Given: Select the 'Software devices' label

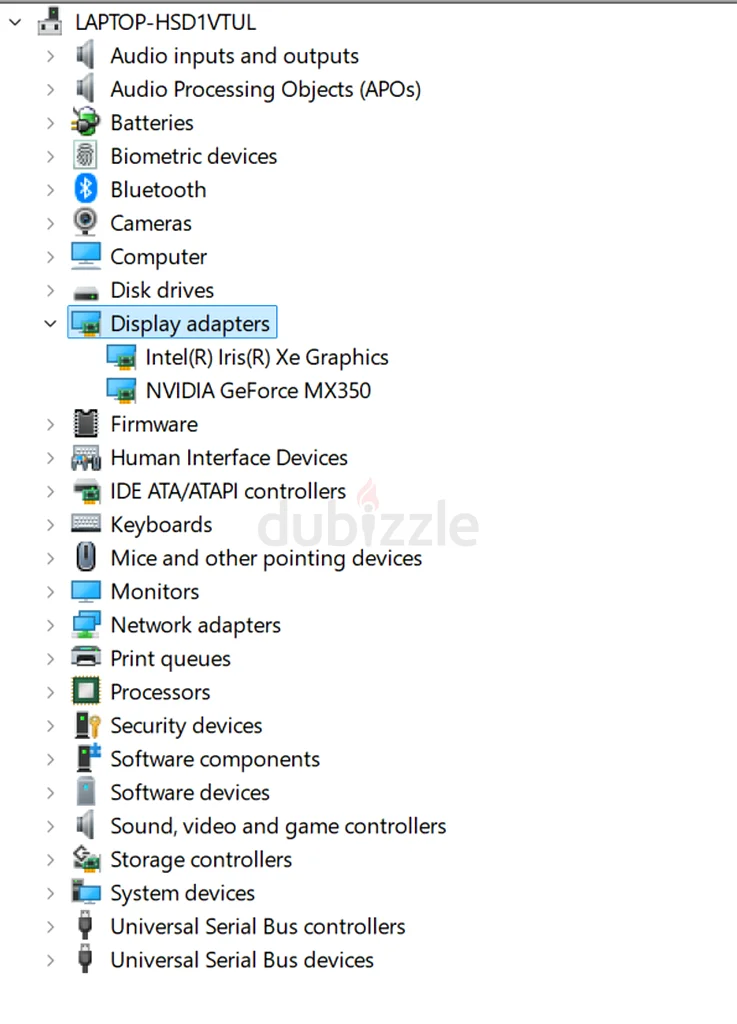Looking at the screenshot, I should [190, 792].
